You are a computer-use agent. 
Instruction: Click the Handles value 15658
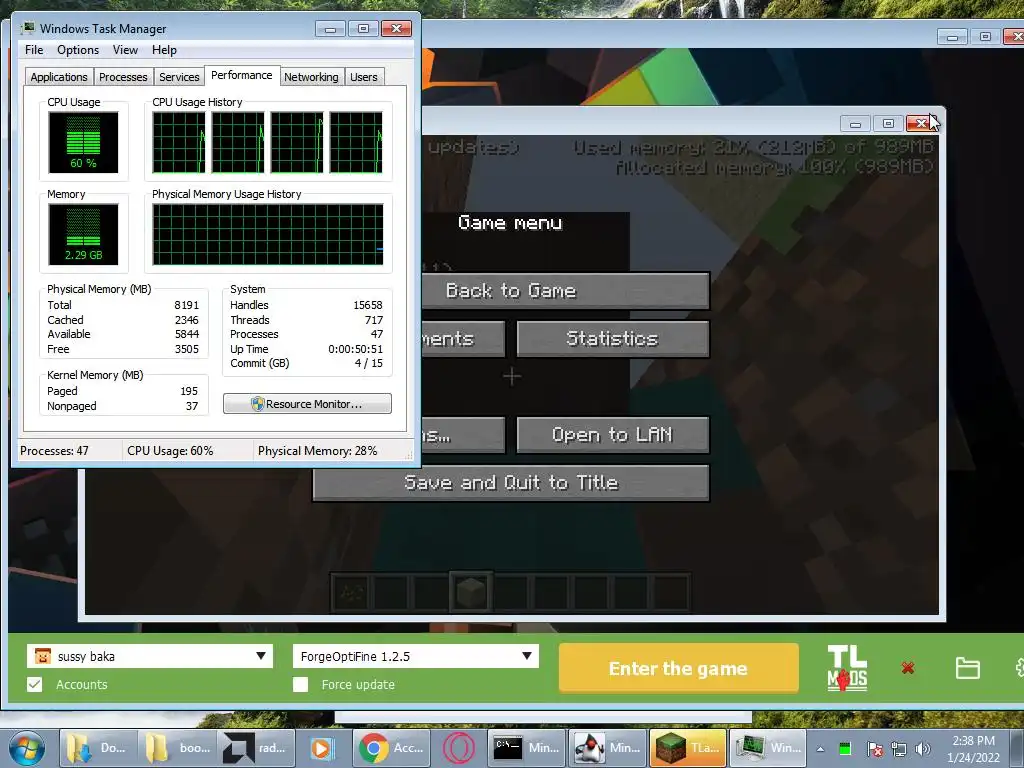coord(368,305)
